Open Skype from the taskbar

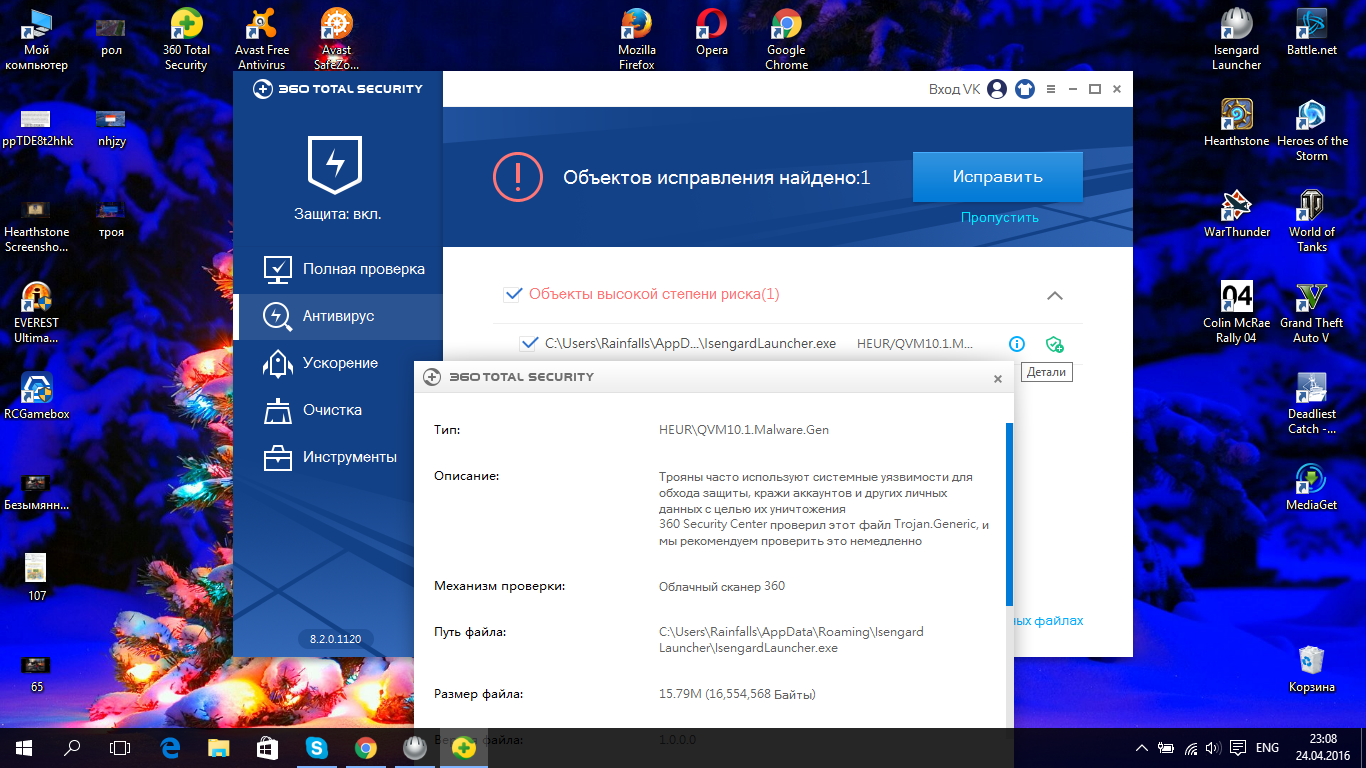(x=317, y=748)
